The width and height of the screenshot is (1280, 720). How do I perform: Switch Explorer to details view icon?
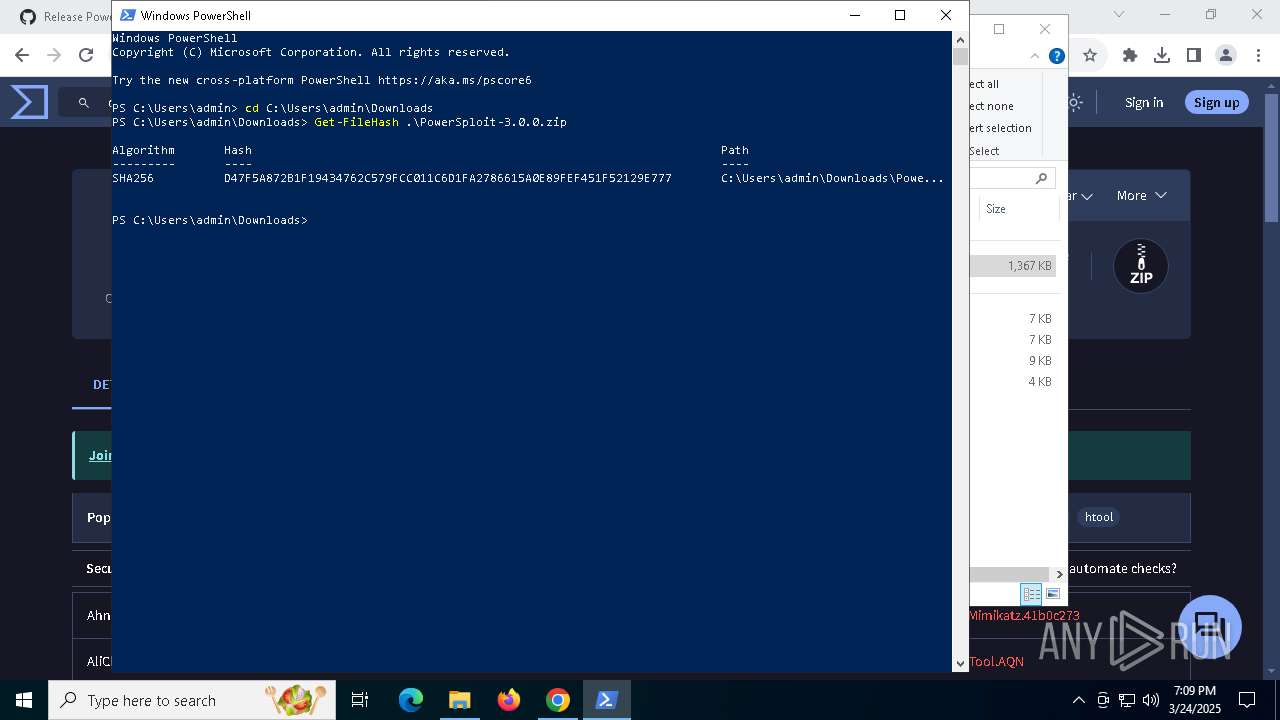pos(1031,594)
